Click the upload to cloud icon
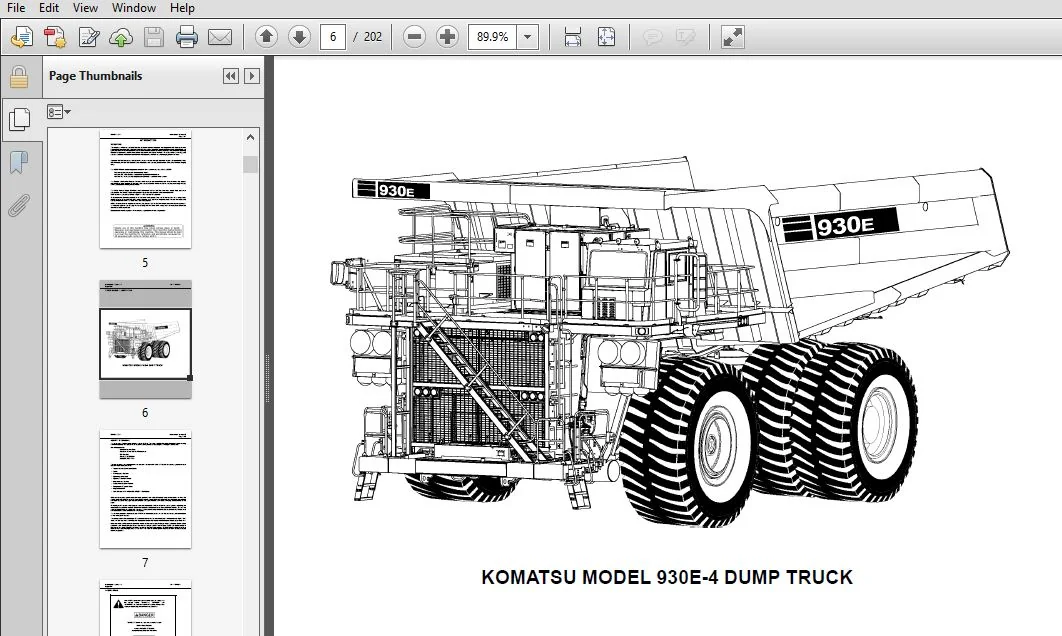Screen dimensions: 1062x636 121,37
